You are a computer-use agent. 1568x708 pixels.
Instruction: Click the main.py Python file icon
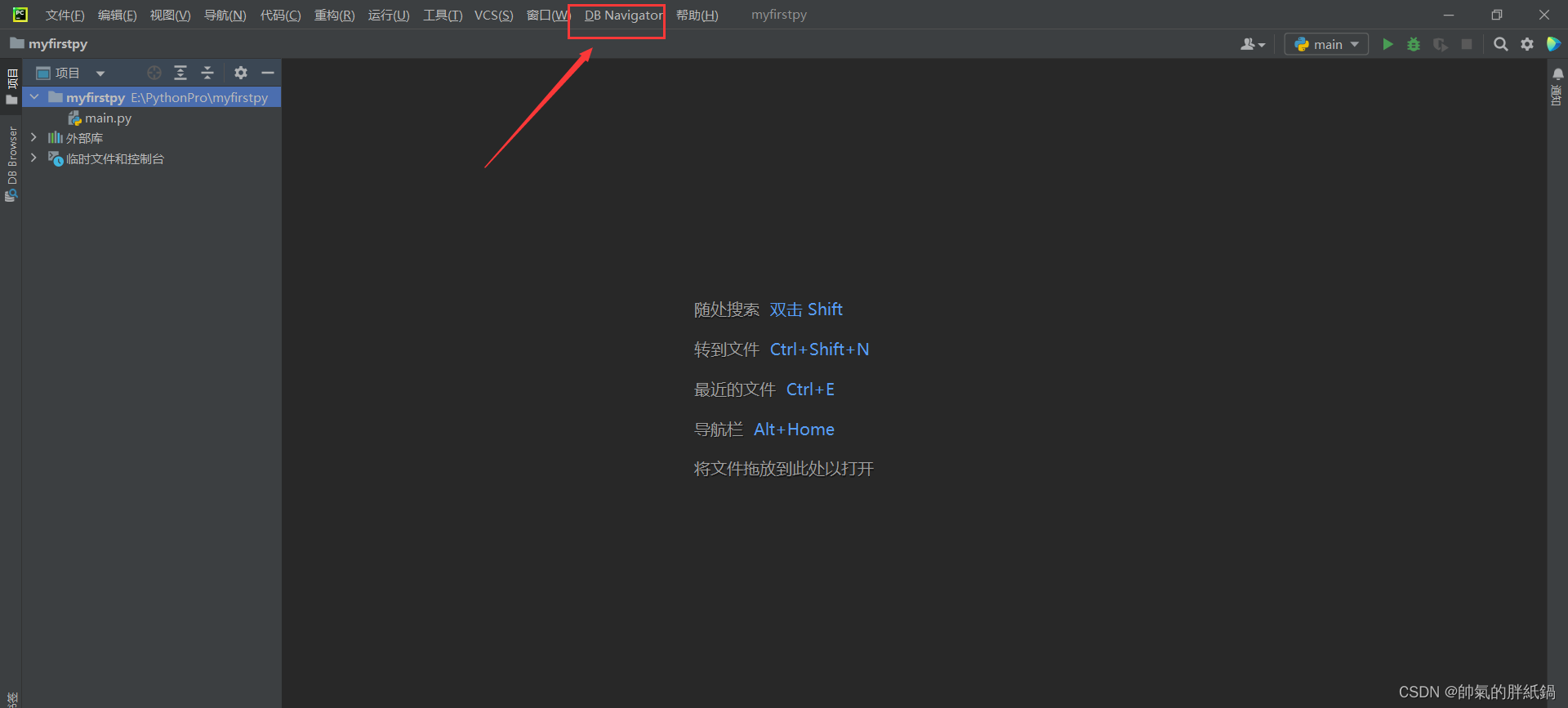click(74, 118)
